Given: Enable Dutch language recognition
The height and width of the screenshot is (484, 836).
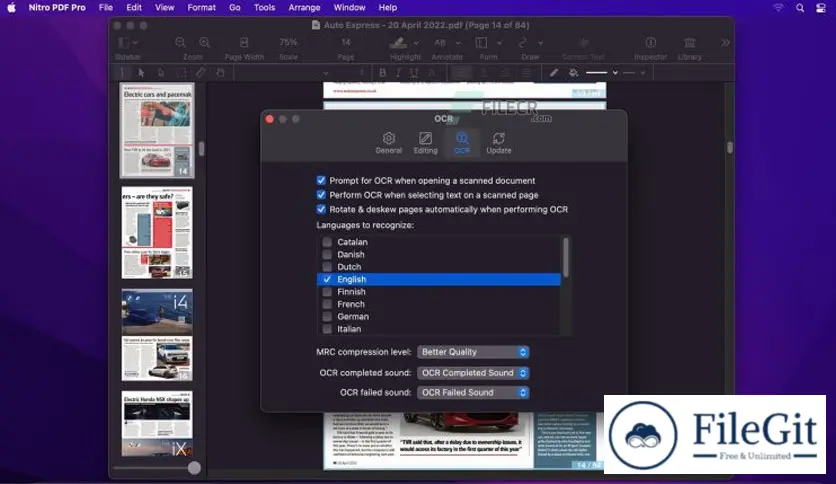Looking at the screenshot, I should [x=327, y=267].
